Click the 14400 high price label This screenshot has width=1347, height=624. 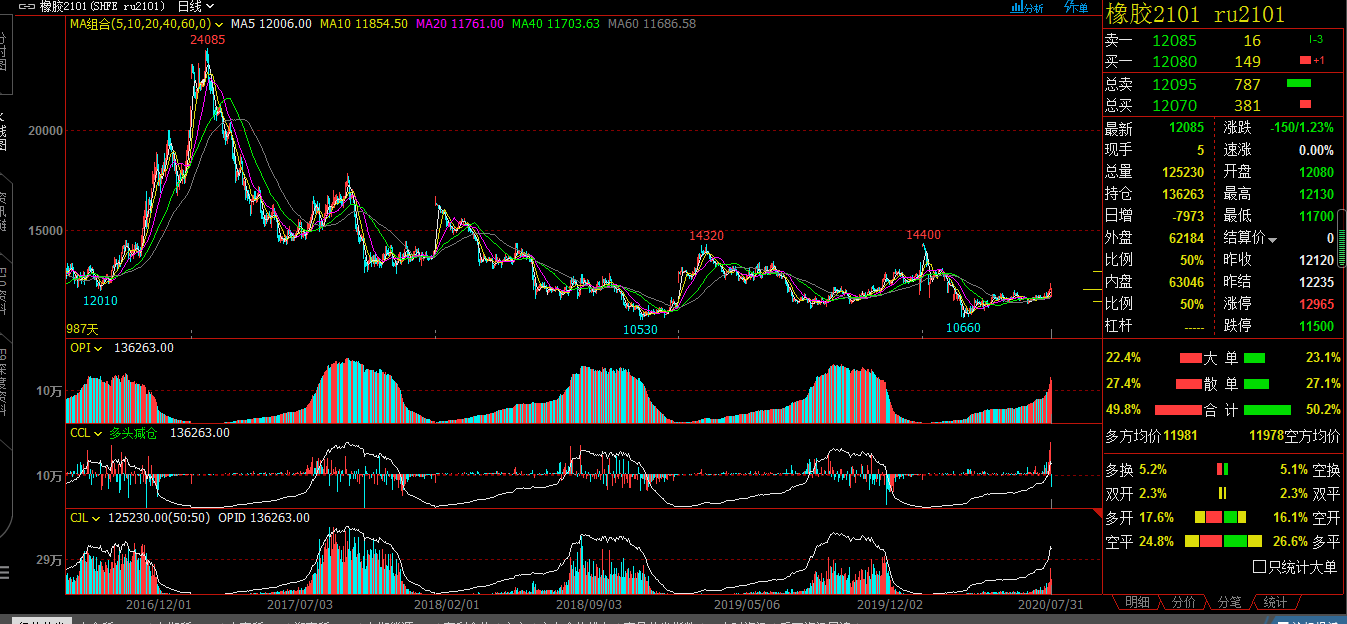coord(923,235)
